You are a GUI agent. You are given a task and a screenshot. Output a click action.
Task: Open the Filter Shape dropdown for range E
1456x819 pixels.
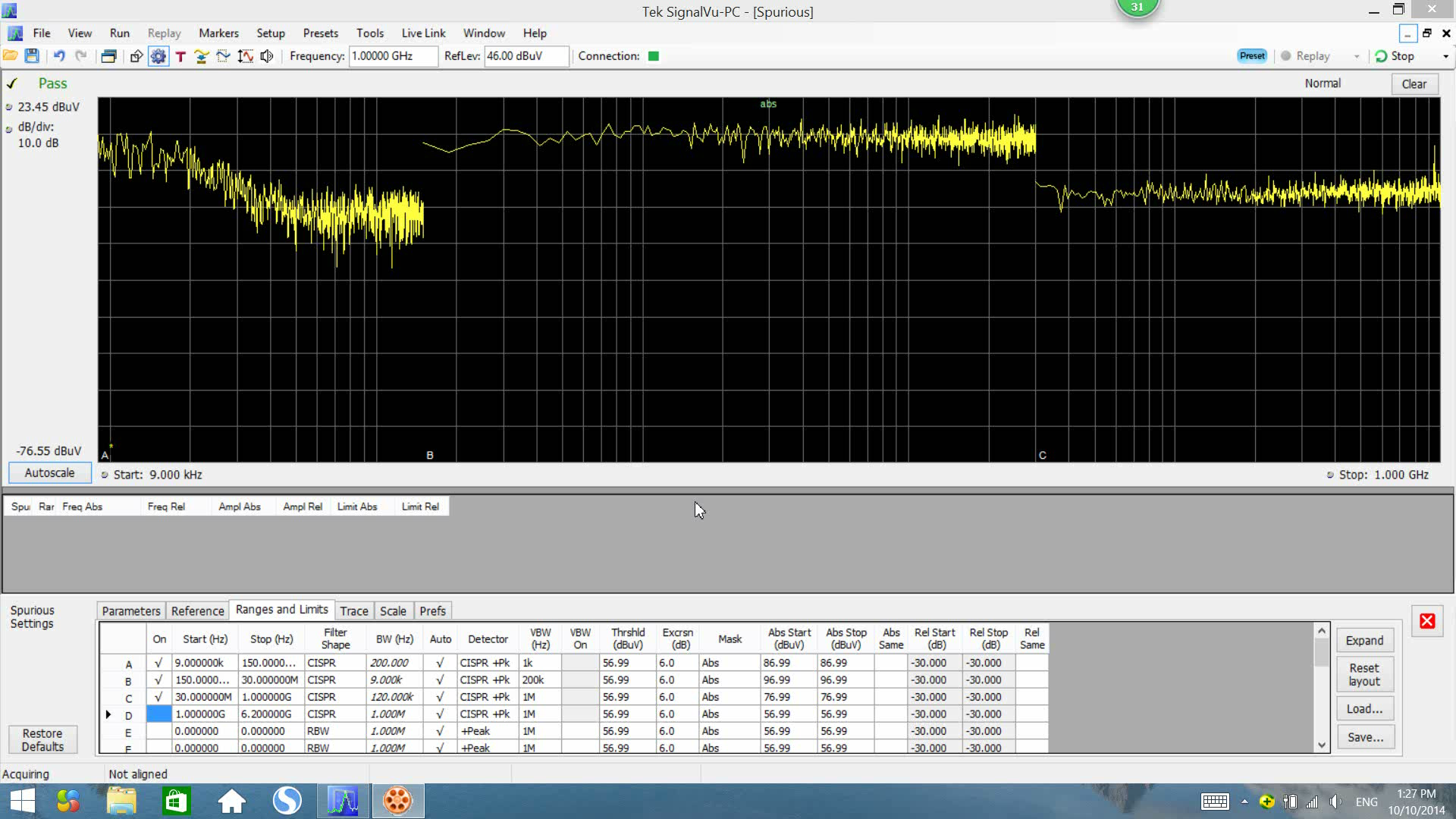pyautogui.click(x=335, y=732)
